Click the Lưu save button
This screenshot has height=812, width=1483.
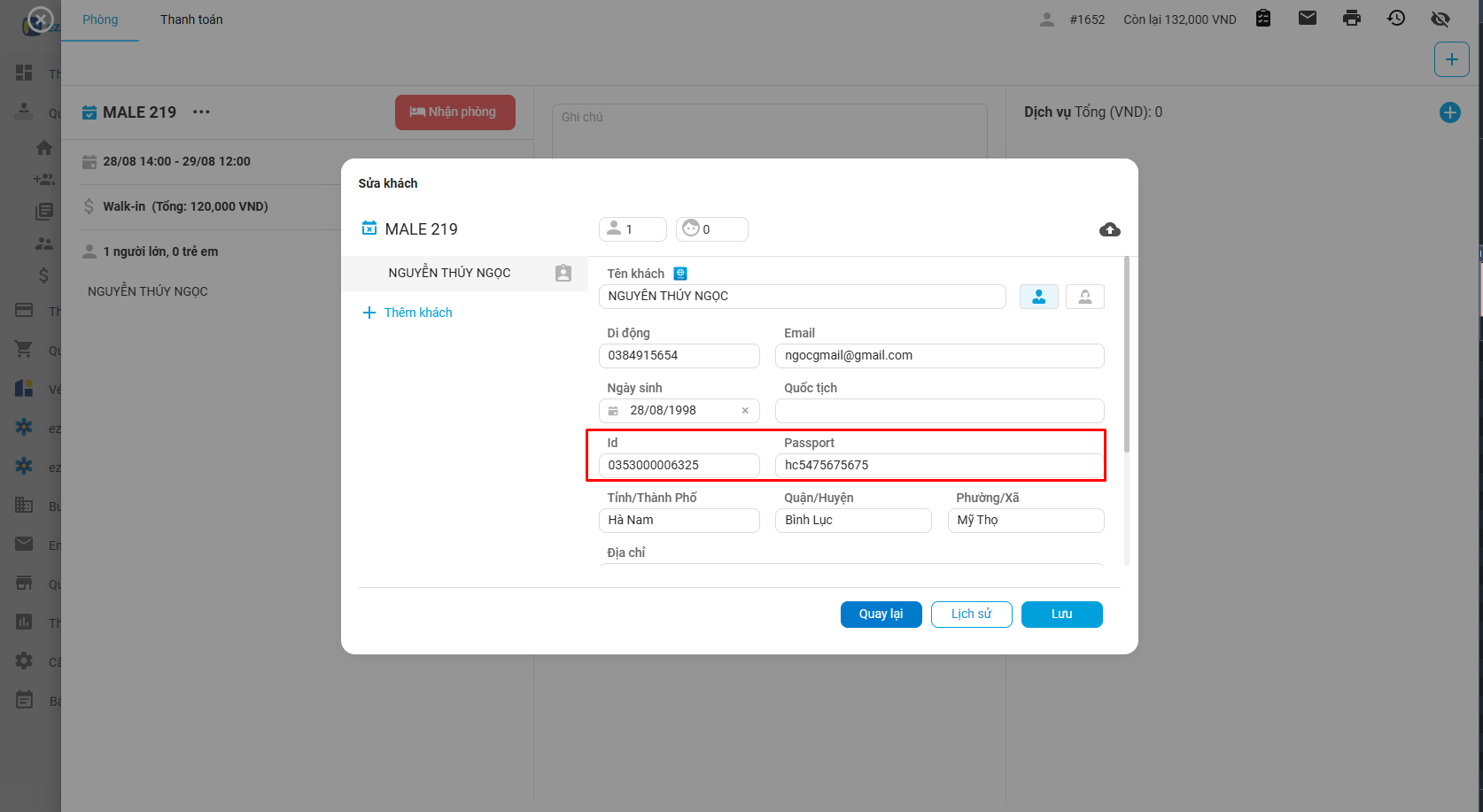[x=1061, y=615]
